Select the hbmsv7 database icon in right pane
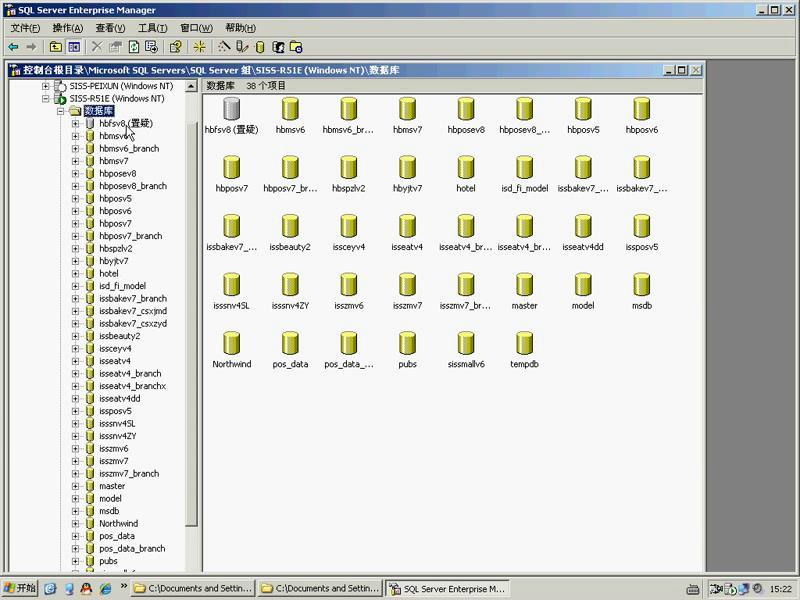This screenshot has width=800, height=600. click(x=407, y=109)
